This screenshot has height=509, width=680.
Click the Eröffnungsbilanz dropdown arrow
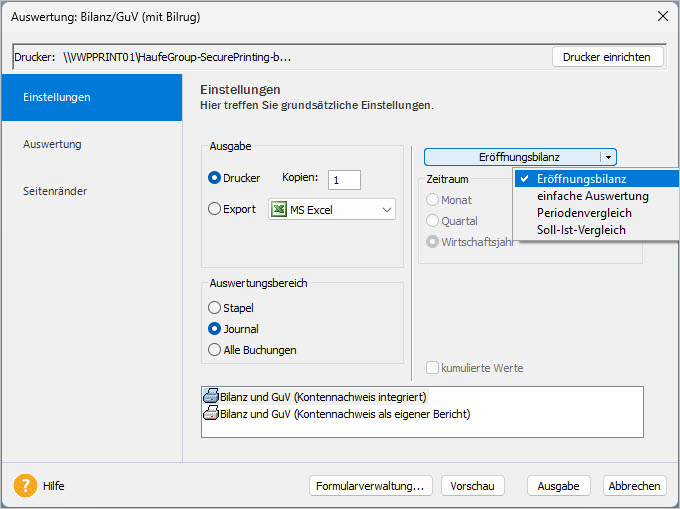coord(608,157)
